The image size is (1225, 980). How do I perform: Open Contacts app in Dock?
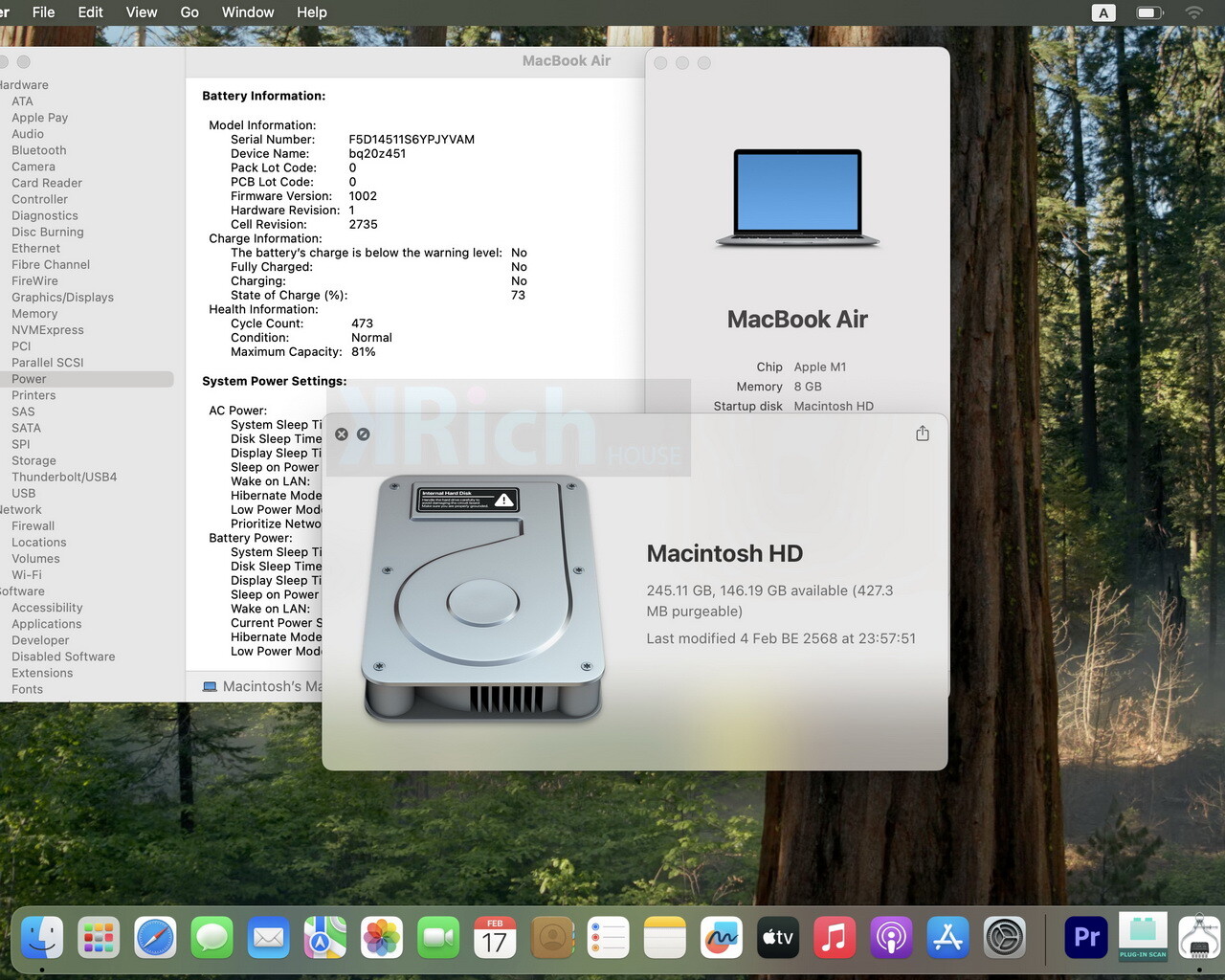pos(551,938)
